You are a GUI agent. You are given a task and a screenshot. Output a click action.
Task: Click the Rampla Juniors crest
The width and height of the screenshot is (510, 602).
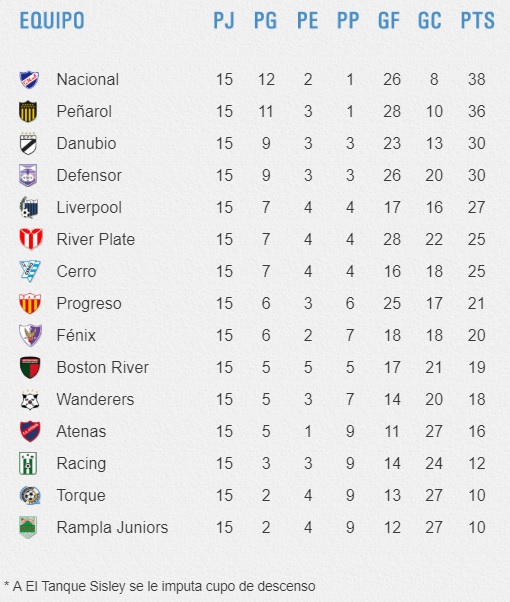28,527
